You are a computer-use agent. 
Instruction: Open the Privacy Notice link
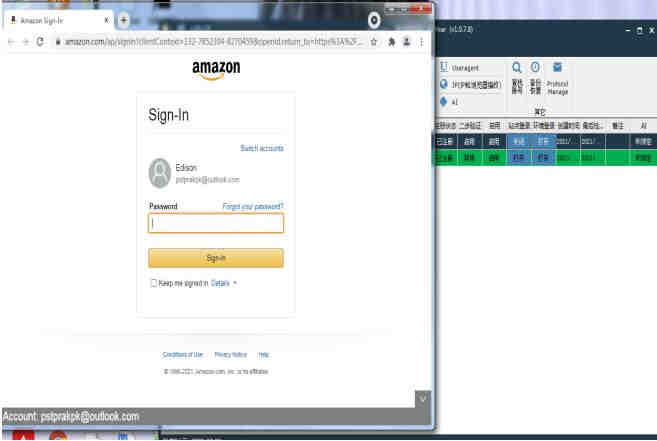coord(230,355)
